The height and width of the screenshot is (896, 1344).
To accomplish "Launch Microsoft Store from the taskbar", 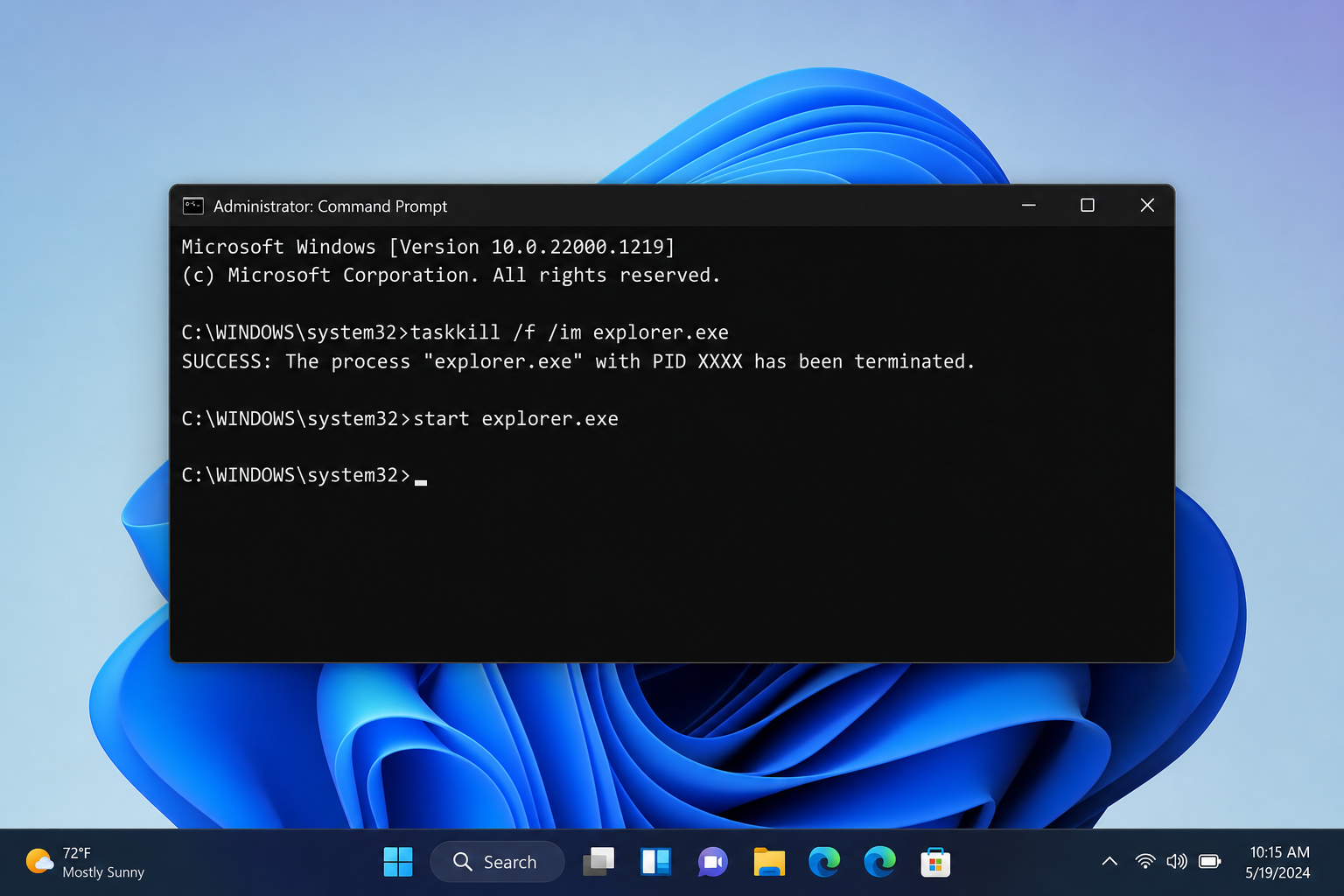I will click(935, 862).
